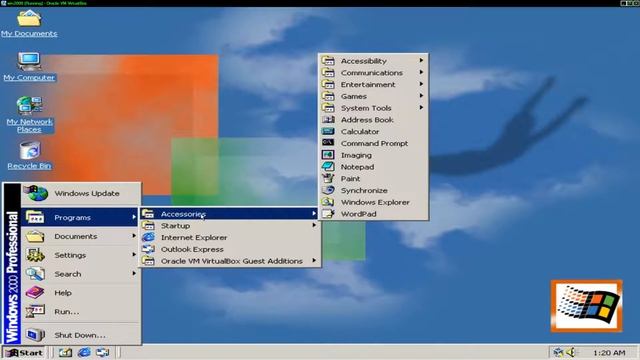Screen dimensions: 640x360
Task: Click the Show Desktop quick launch icon
Action: click(65, 352)
